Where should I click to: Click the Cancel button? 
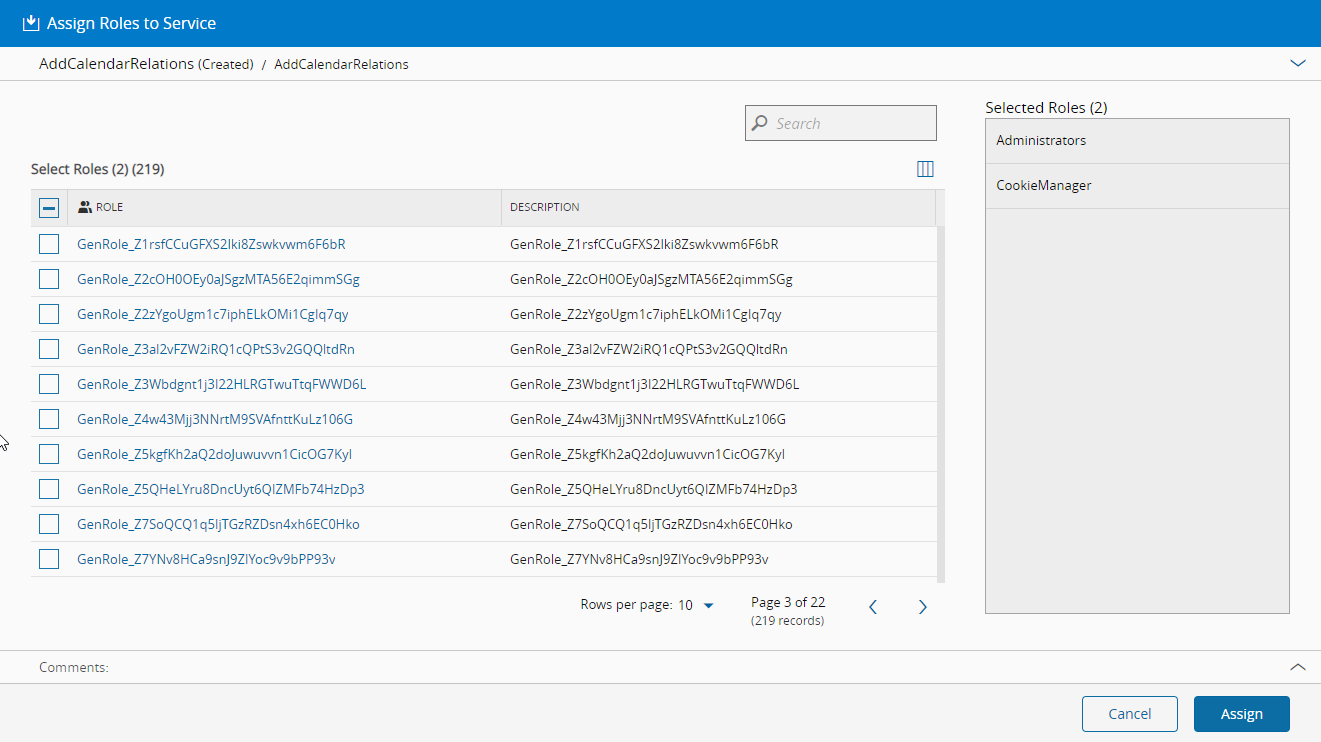[x=1129, y=714]
